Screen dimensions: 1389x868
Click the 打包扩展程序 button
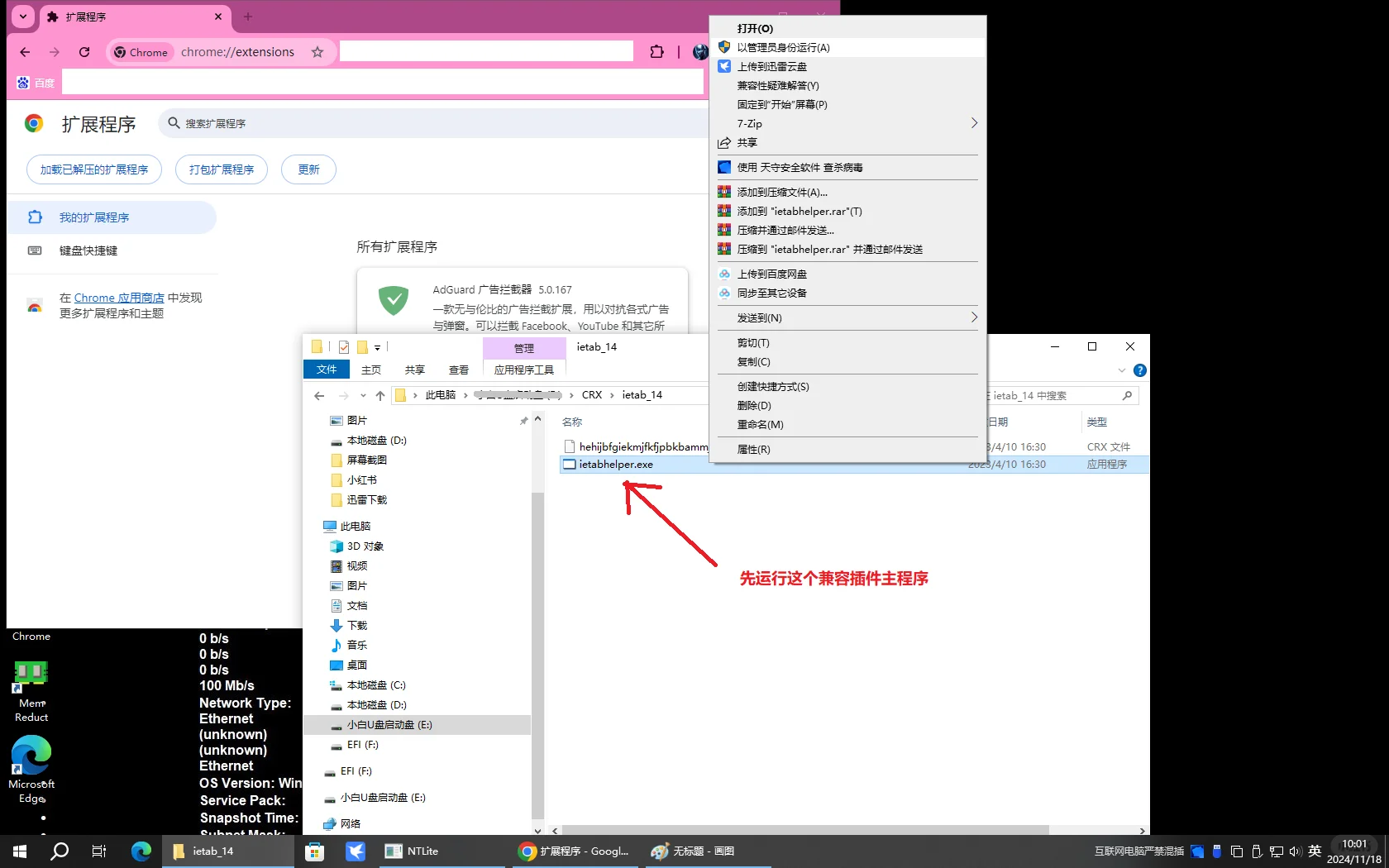pos(222,169)
